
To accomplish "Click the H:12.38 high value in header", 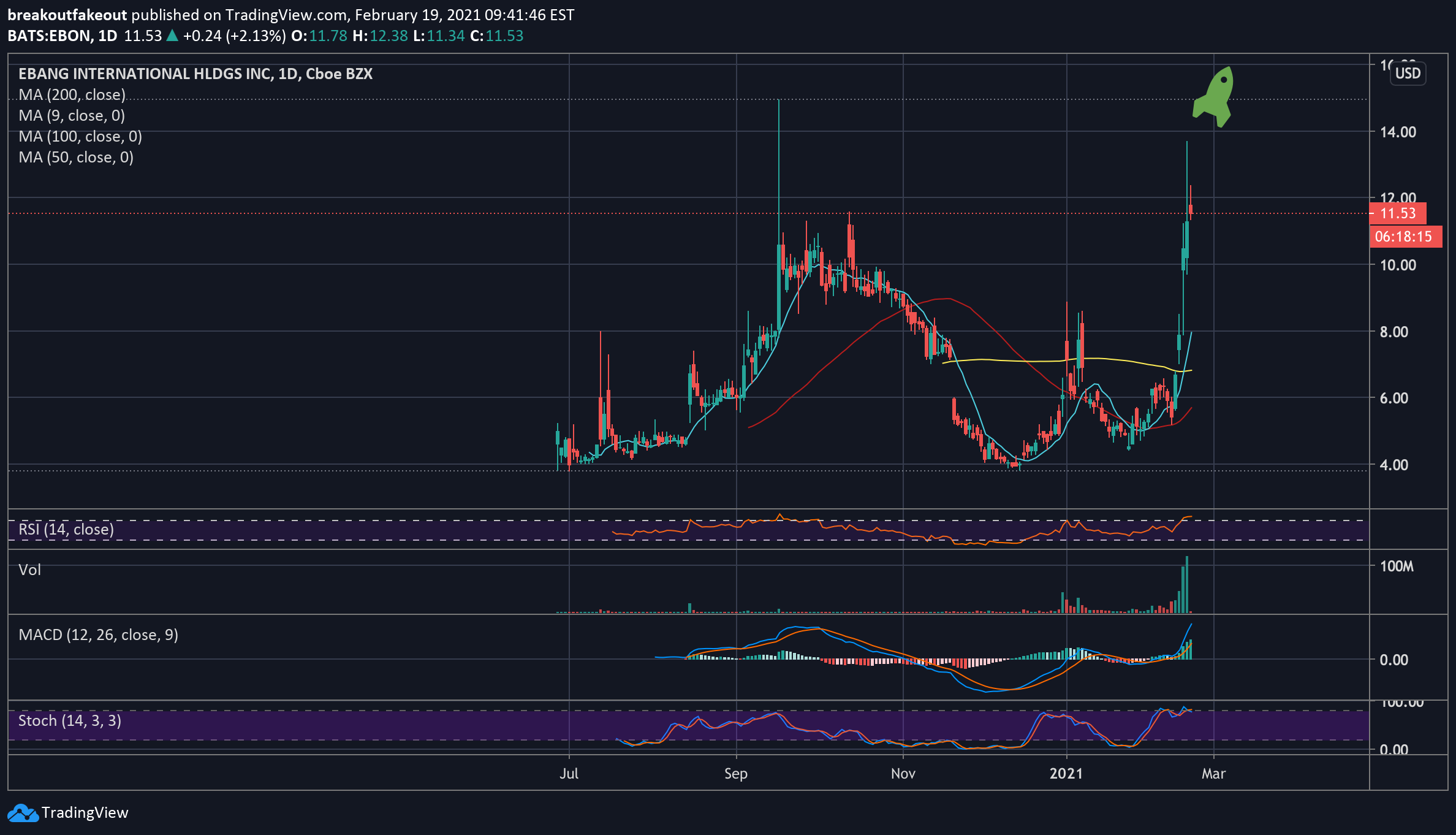I will point(380,36).
